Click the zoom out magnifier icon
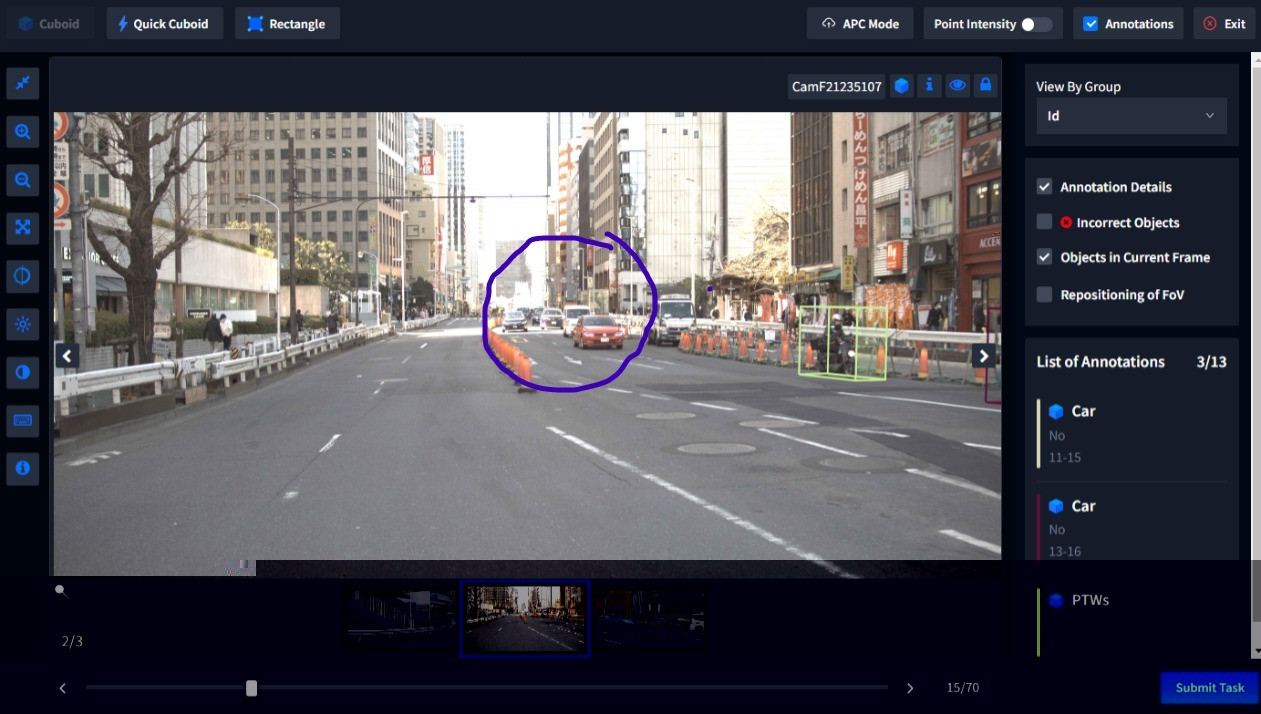The image size is (1261, 714). pyautogui.click(x=22, y=180)
